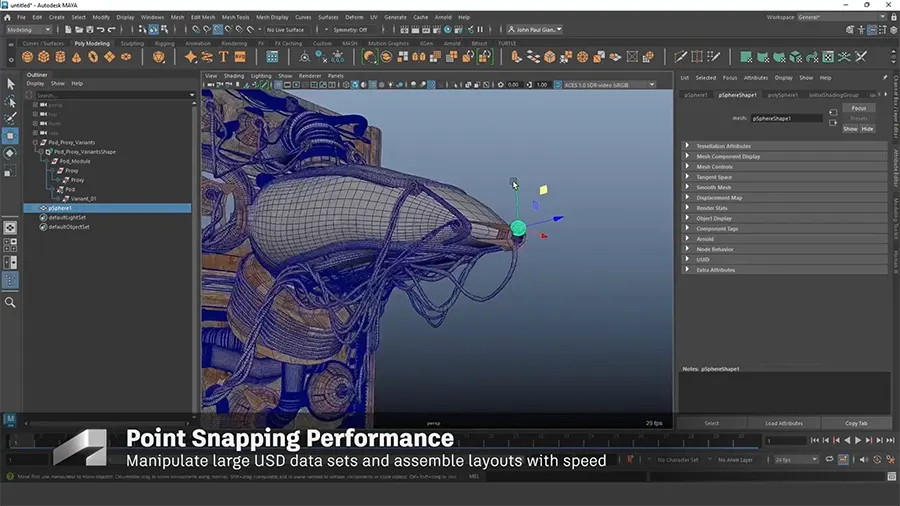
Task: Toggle the snap to points magnet icon
Action: tap(218, 29)
